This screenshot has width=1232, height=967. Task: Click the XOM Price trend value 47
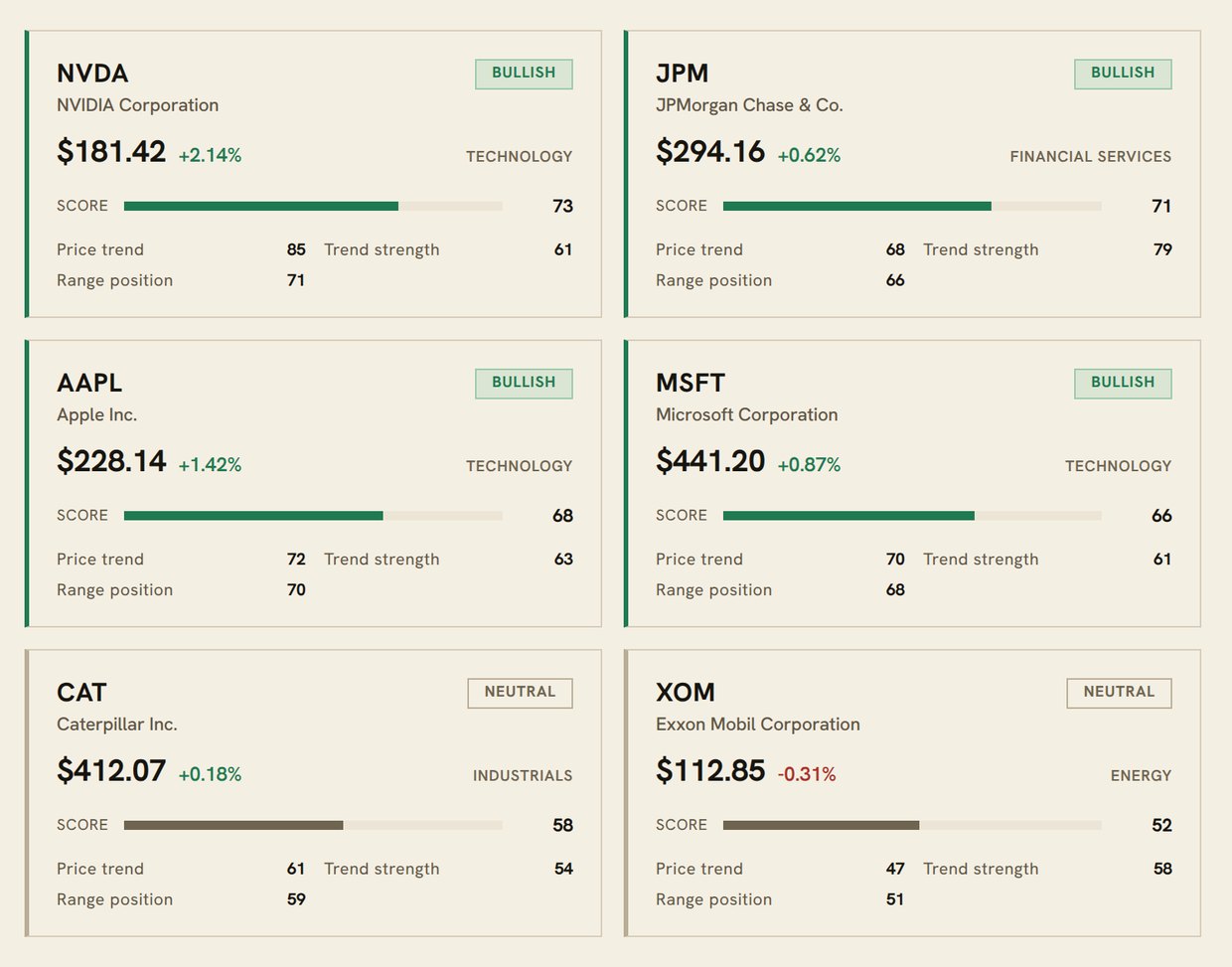coord(895,869)
